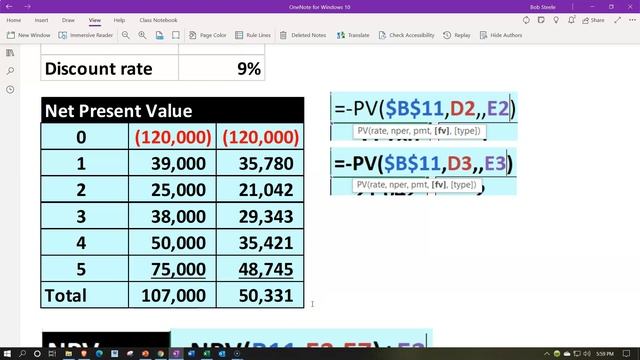The height and width of the screenshot is (360, 640).
Task: Open the more options ellipsis menu
Action: [632, 20]
